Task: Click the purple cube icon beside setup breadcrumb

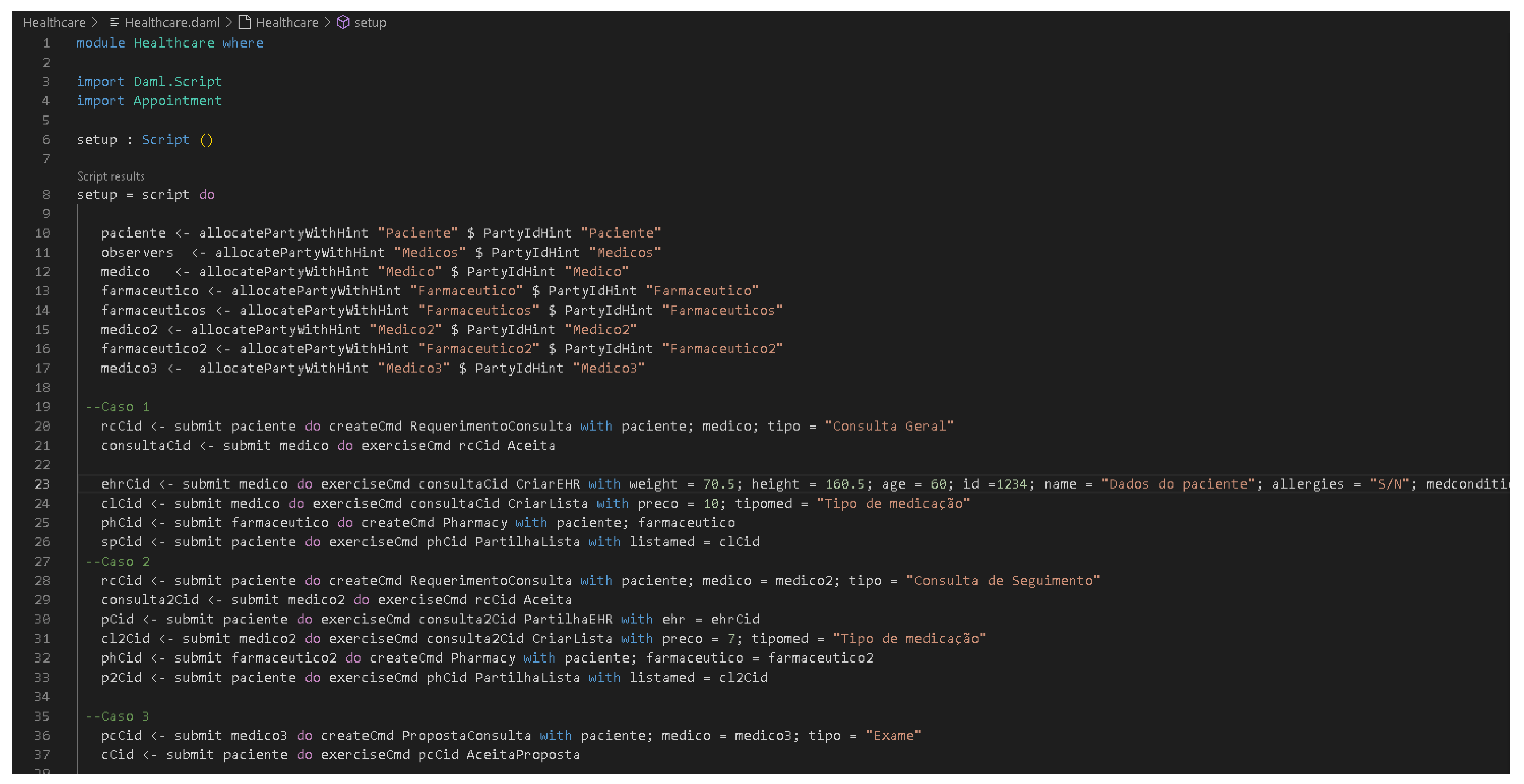Action: tap(343, 23)
